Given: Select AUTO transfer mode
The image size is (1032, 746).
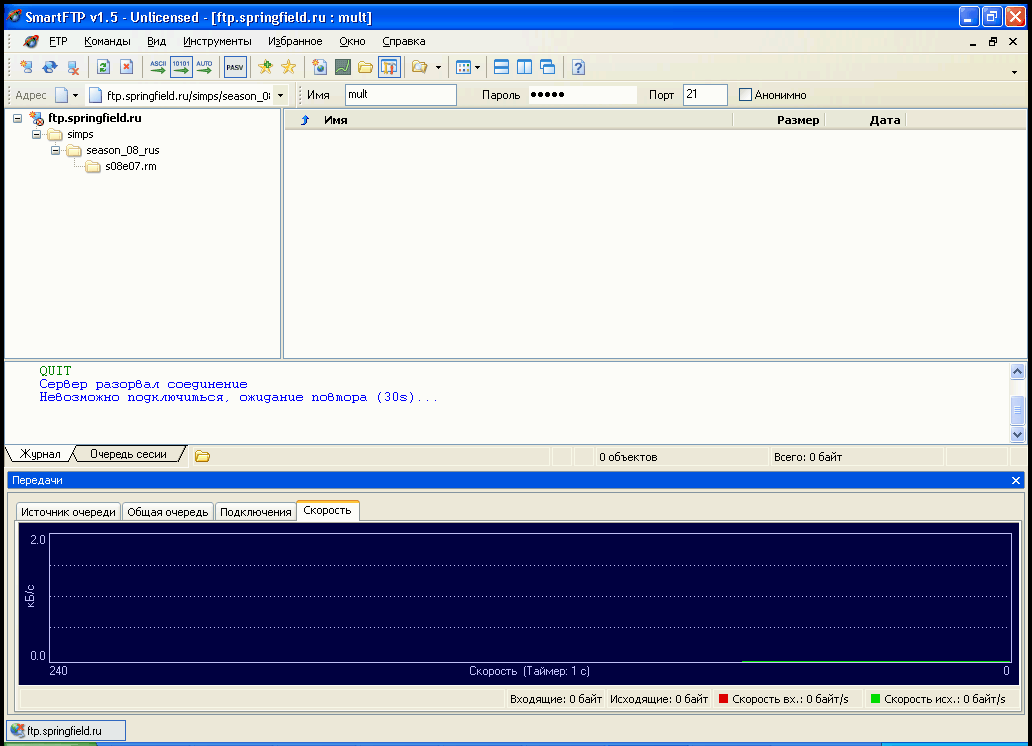Looking at the screenshot, I should [204, 67].
